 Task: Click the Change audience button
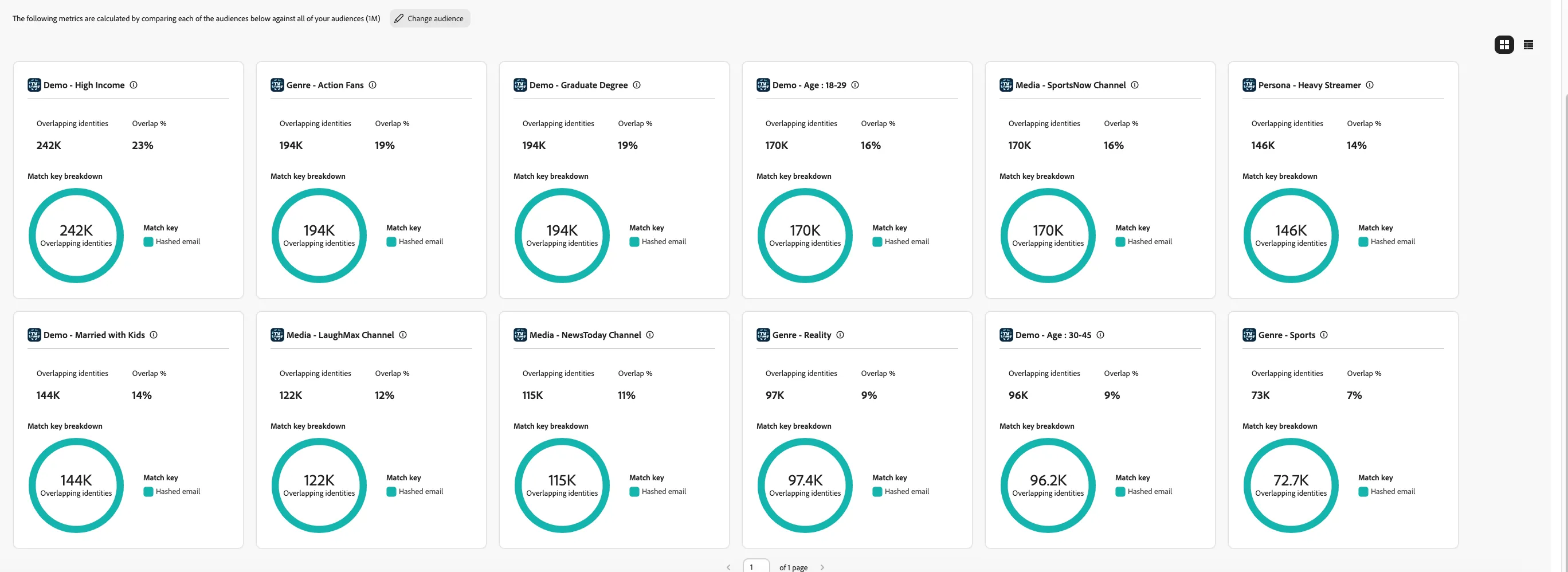(430, 18)
